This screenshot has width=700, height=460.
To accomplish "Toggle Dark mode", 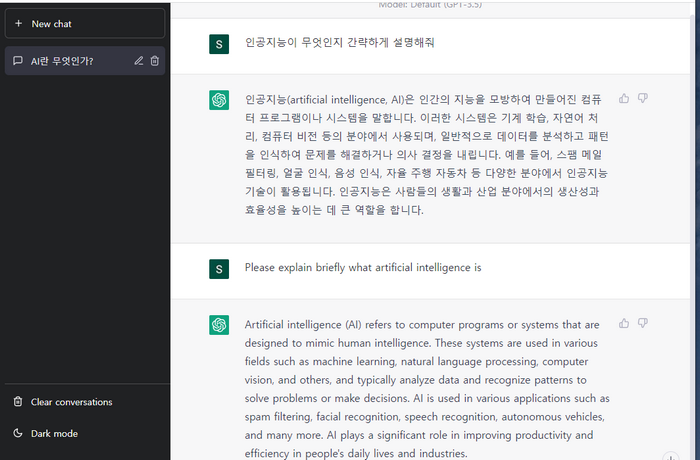I will [85, 433].
